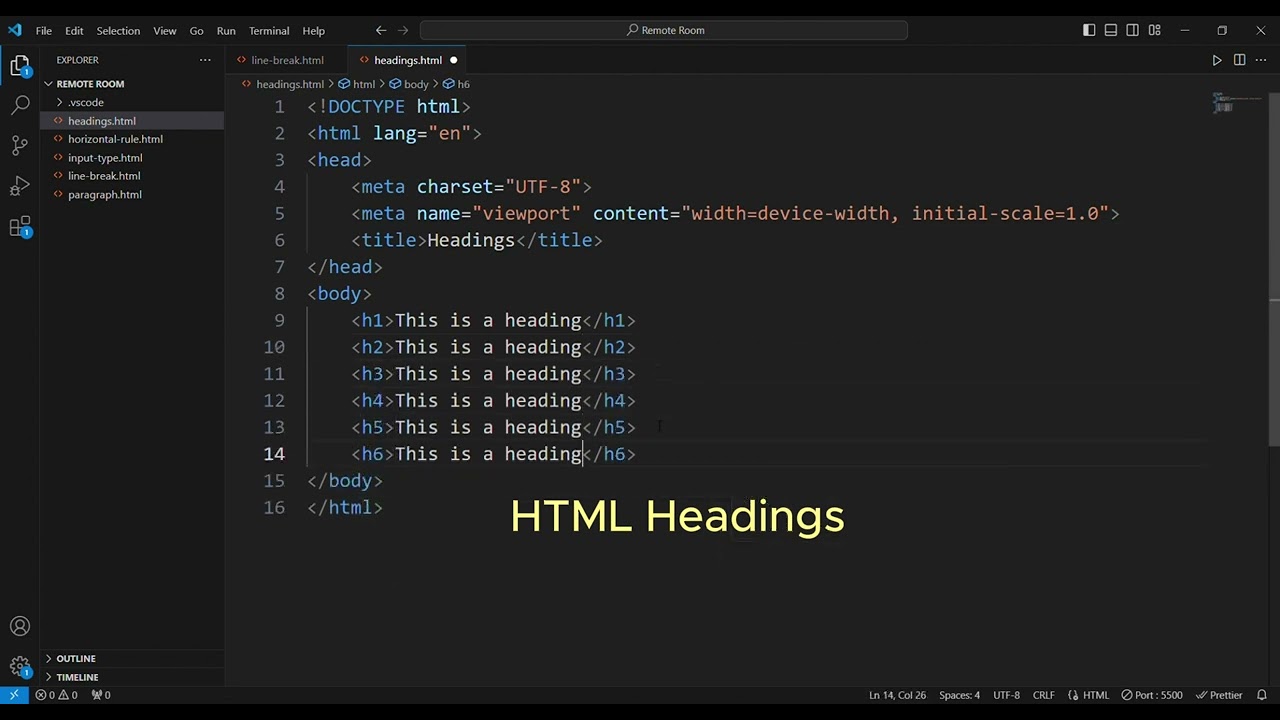The image size is (1280, 720).
Task: Go forward with the right arrow
Action: (404, 30)
